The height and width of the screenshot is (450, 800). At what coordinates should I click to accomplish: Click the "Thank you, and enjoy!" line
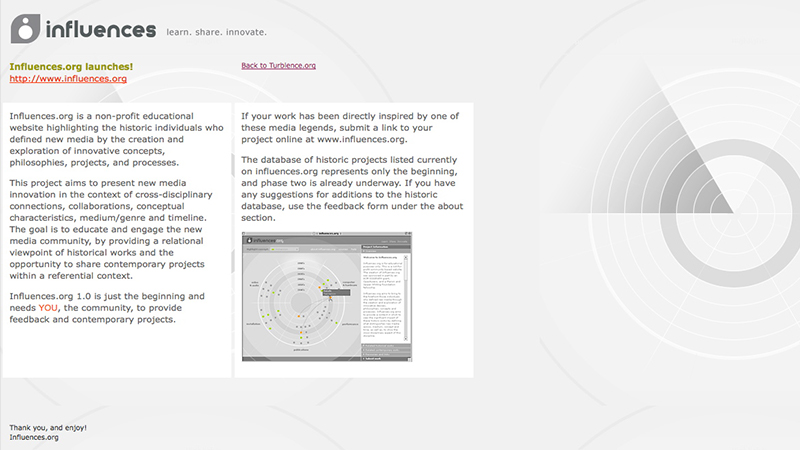(48, 428)
